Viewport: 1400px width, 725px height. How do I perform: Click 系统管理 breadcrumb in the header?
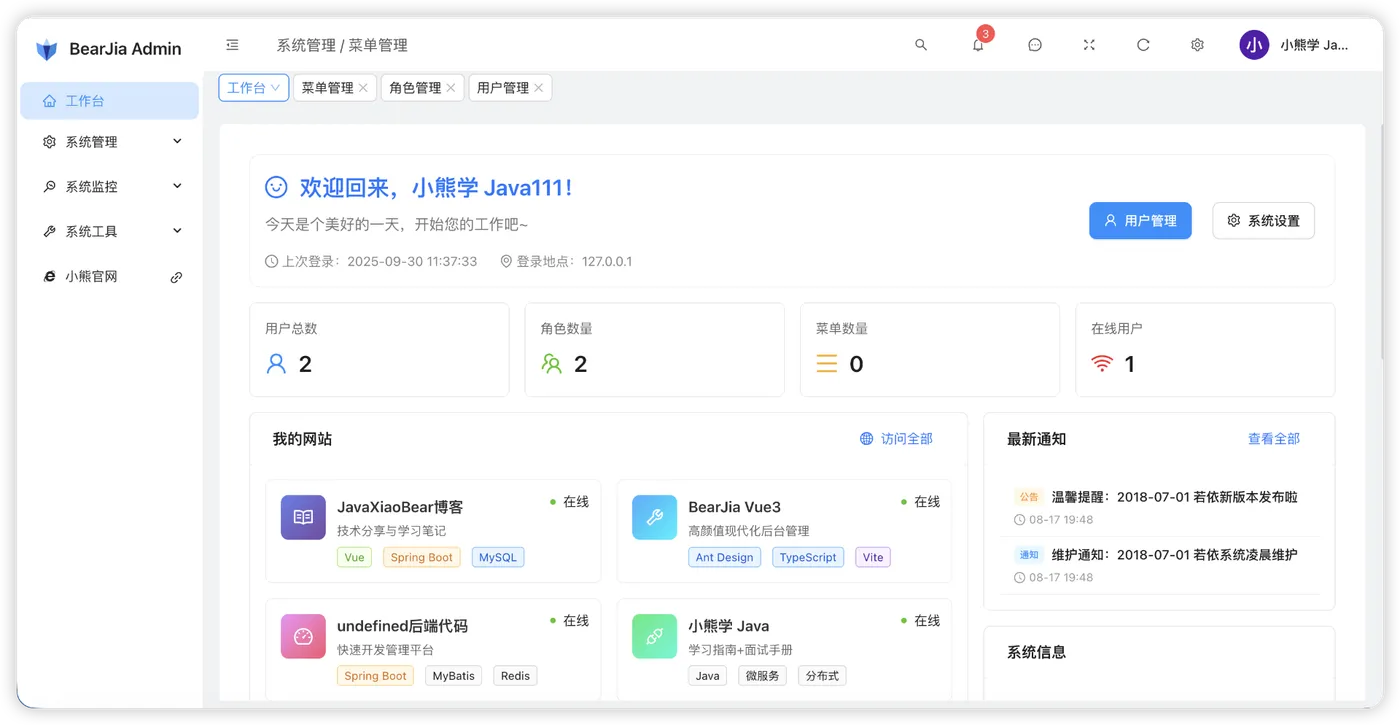pyautogui.click(x=306, y=45)
